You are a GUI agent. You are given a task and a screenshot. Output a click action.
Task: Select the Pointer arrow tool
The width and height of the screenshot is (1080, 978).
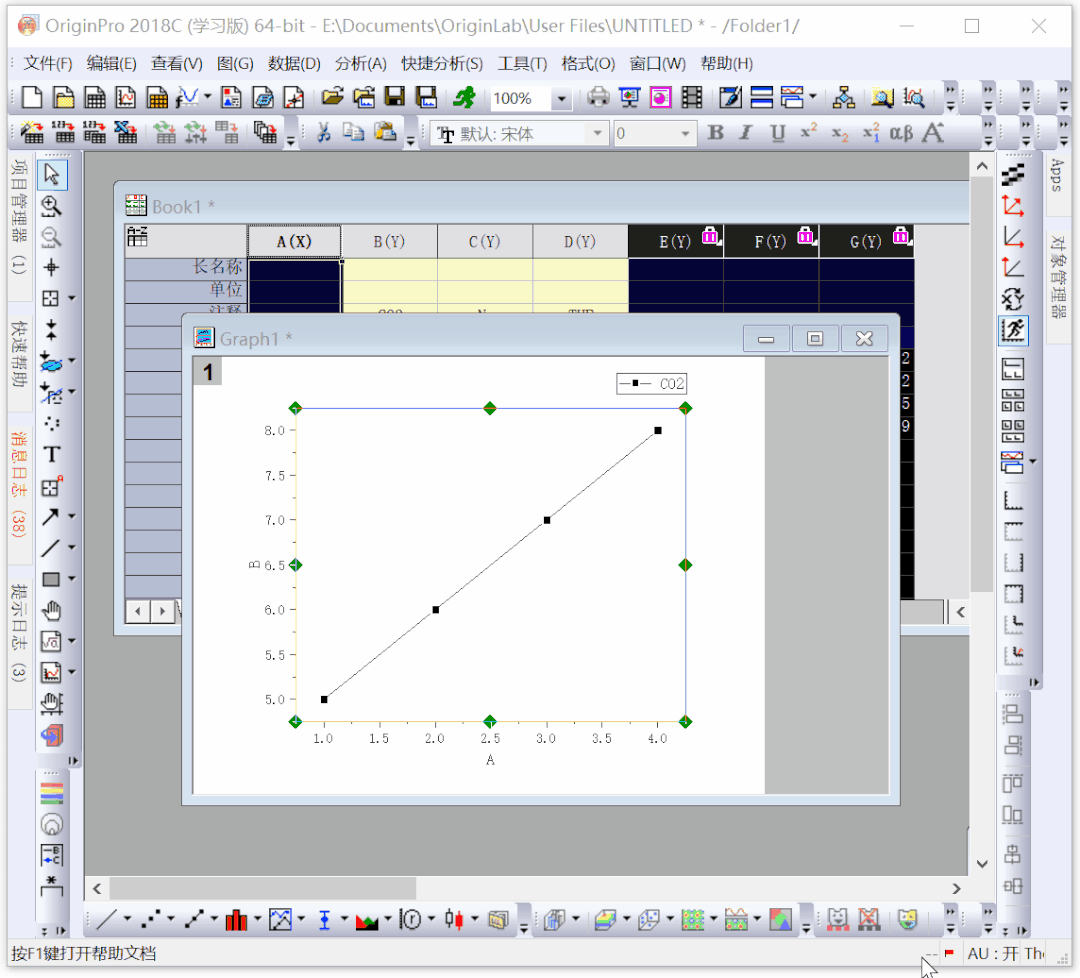[52, 175]
